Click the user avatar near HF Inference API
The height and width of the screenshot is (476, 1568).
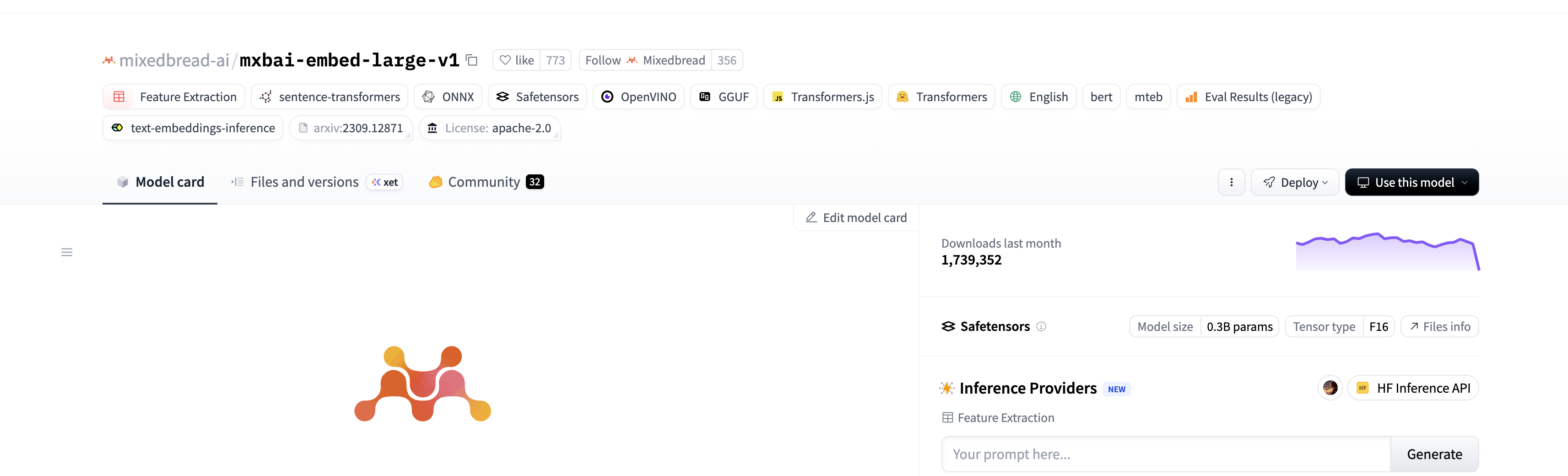(1330, 388)
